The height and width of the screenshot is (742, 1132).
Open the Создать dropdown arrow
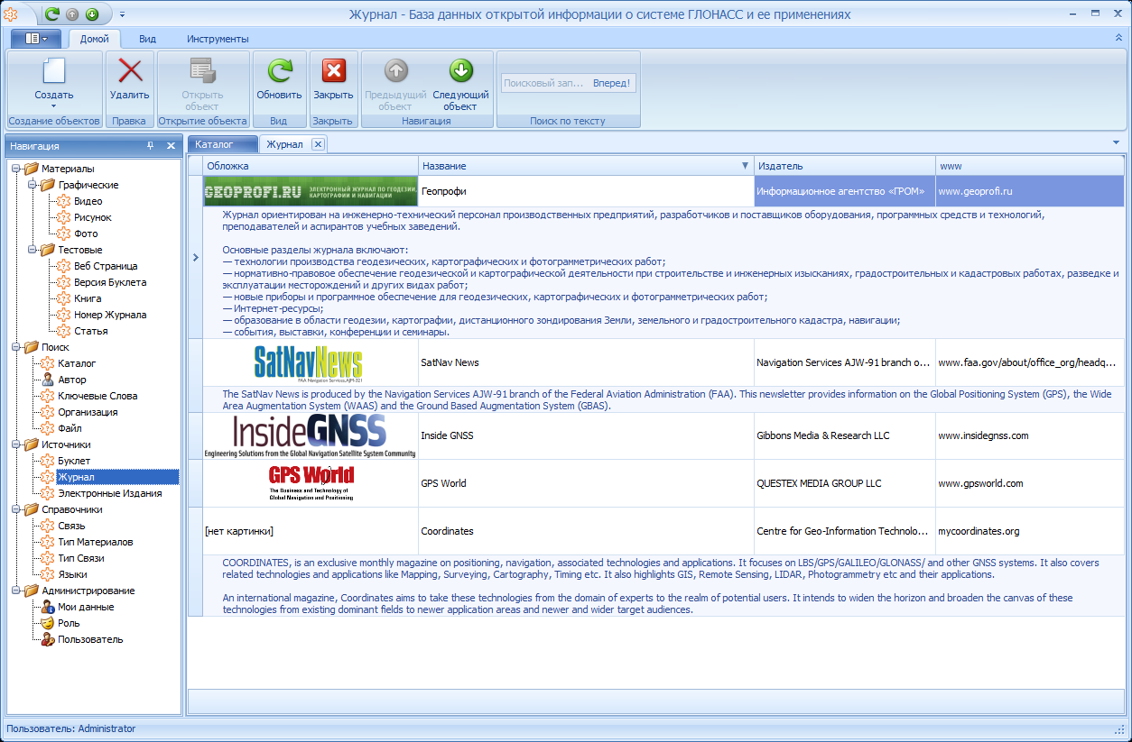tap(53, 106)
